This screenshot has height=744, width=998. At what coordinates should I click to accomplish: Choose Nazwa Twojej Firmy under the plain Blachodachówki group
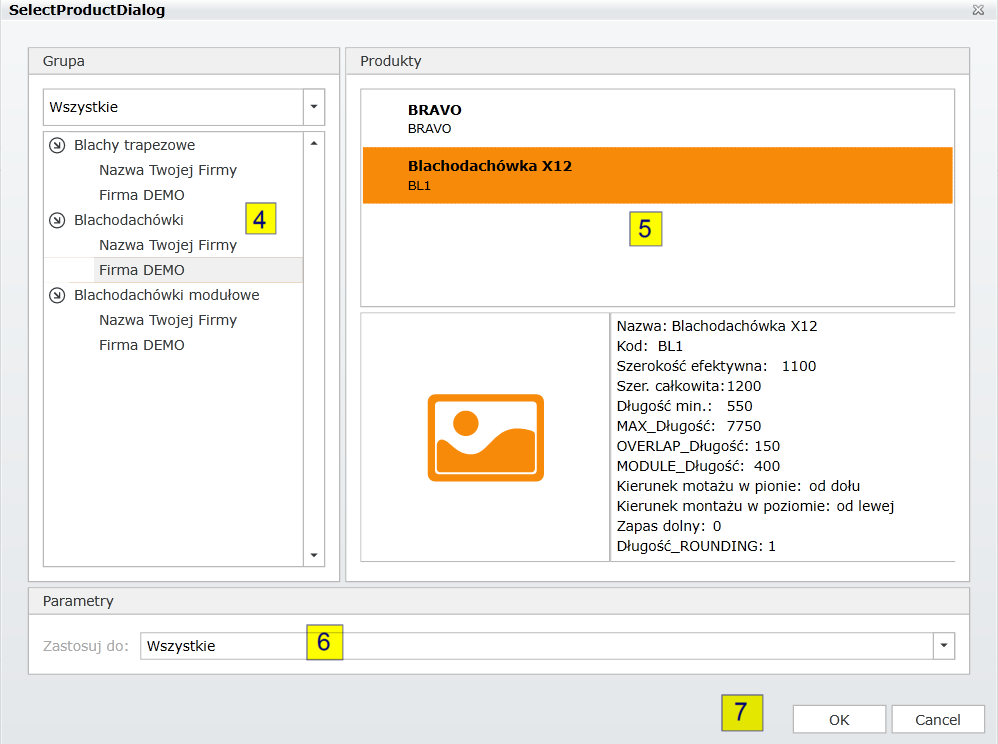(168, 245)
